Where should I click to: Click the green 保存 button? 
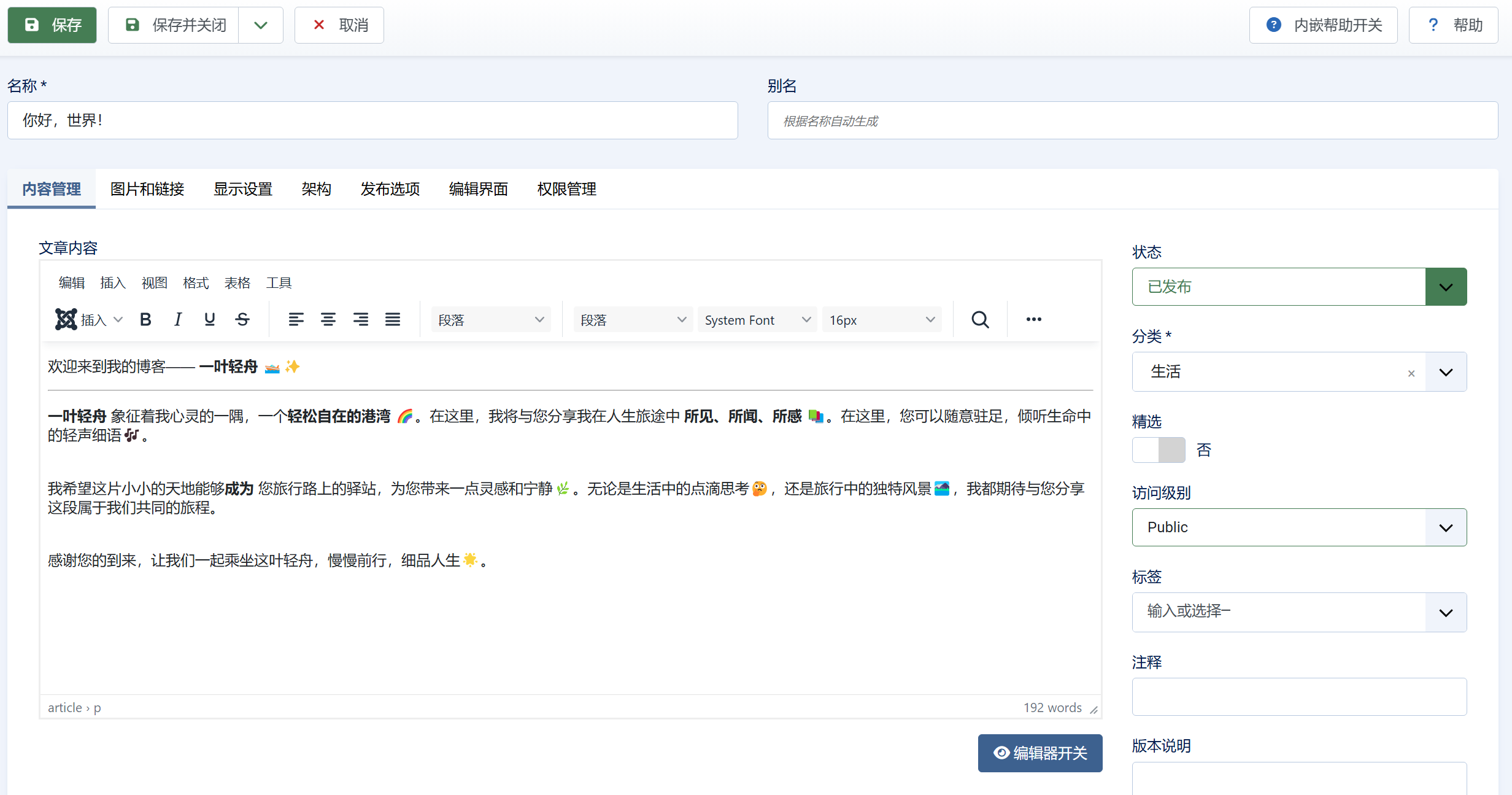[x=52, y=25]
